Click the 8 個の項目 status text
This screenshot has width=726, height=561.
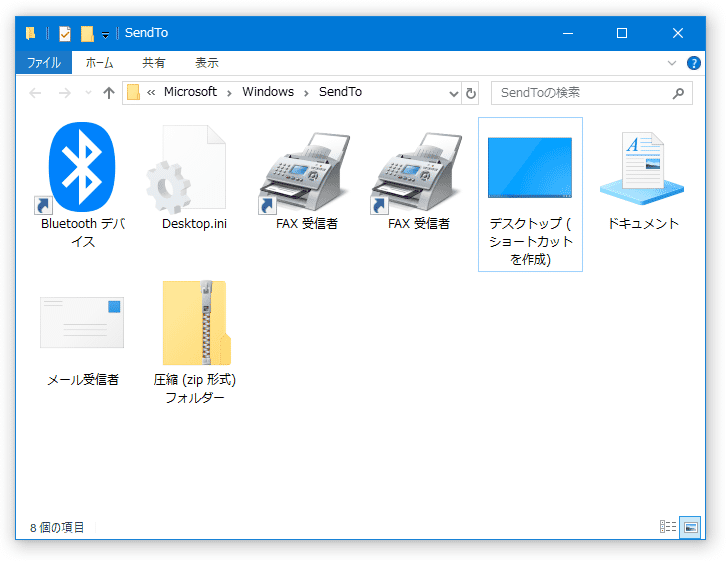(x=57, y=527)
